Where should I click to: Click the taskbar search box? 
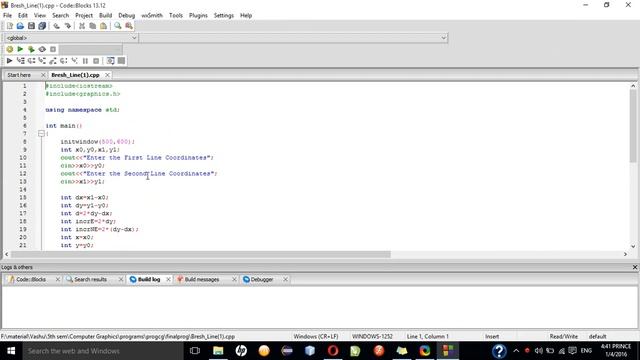tap(102, 351)
